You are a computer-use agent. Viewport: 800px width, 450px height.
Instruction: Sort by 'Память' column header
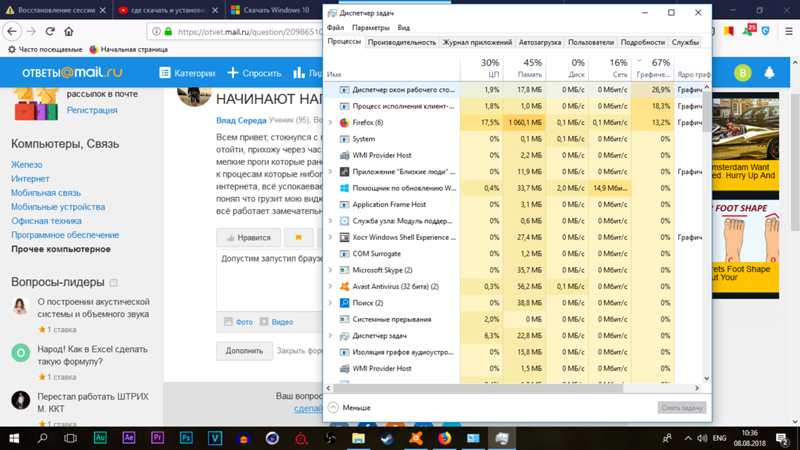[x=524, y=68]
